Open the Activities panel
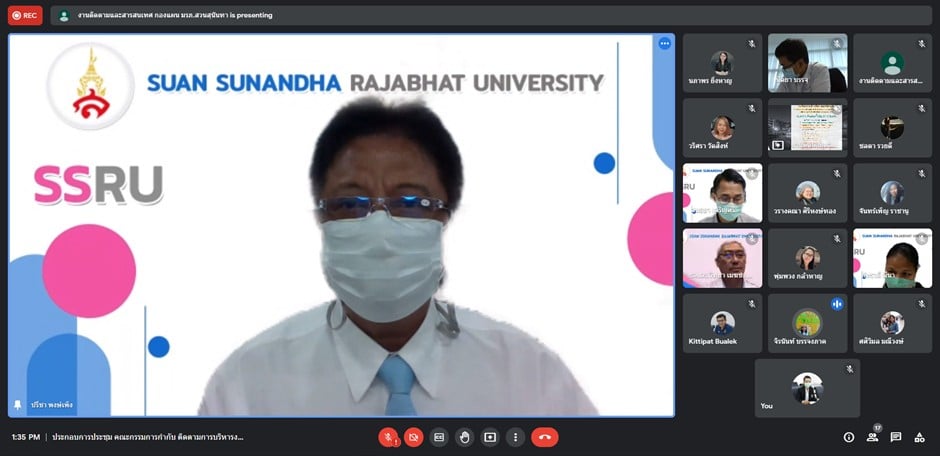940x456 pixels. coord(920,437)
